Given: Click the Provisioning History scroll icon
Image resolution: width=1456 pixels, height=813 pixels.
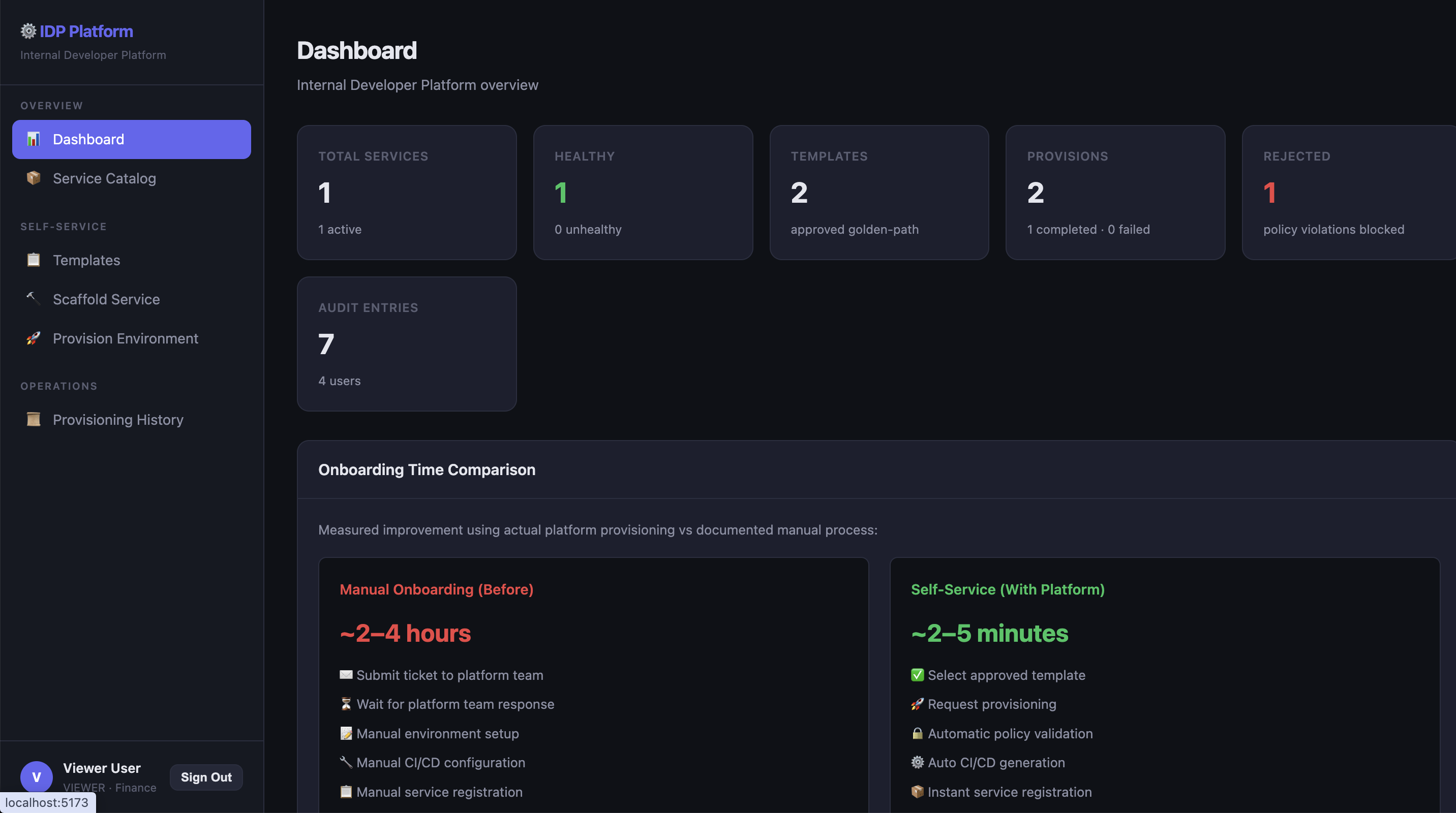Looking at the screenshot, I should click(x=34, y=420).
